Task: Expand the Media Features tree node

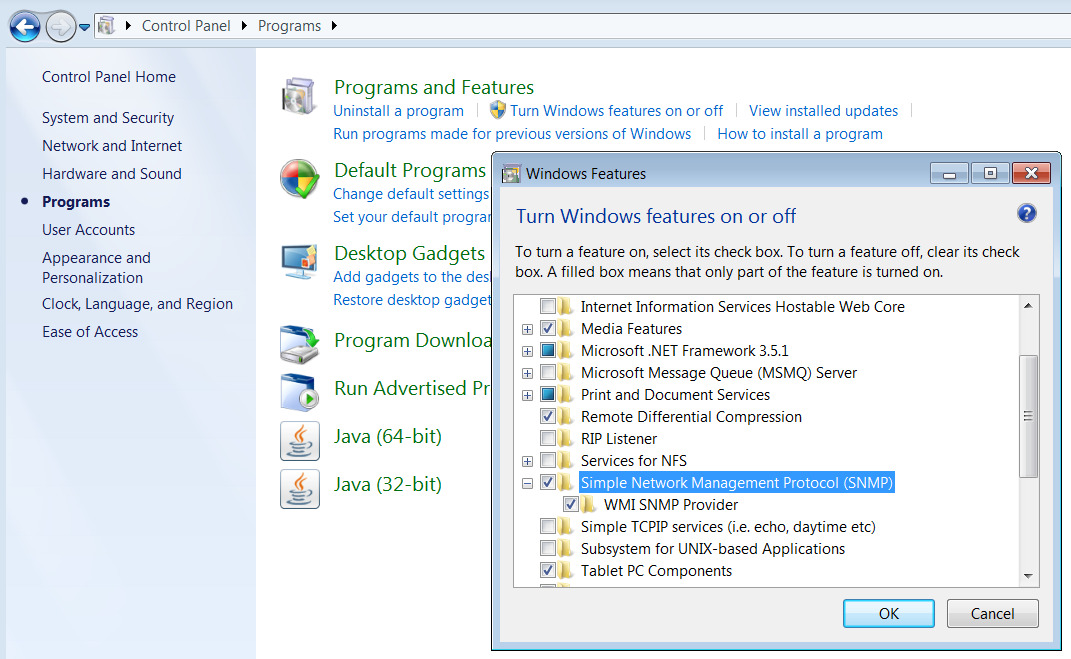Action: (x=527, y=329)
